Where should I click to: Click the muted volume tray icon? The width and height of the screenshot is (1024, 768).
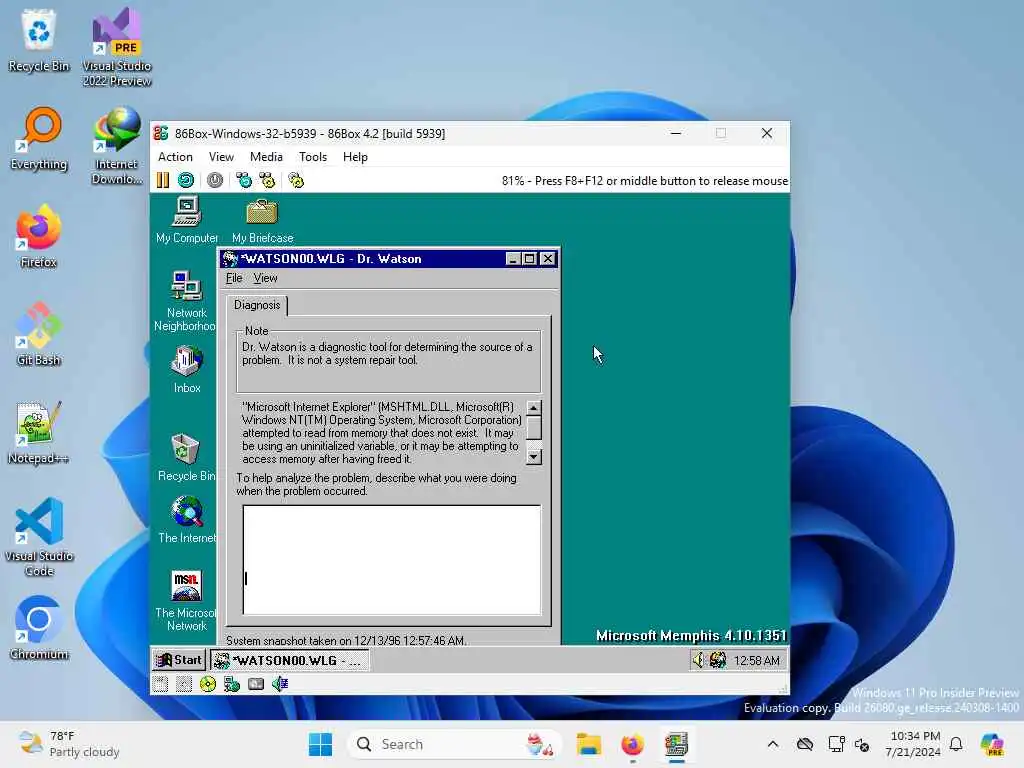(x=862, y=744)
